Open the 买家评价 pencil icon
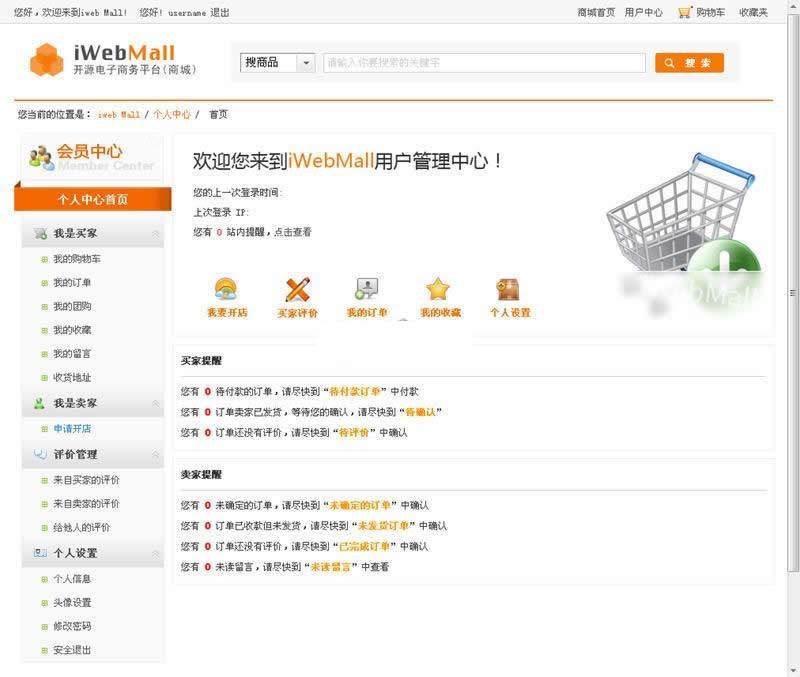 click(x=297, y=289)
